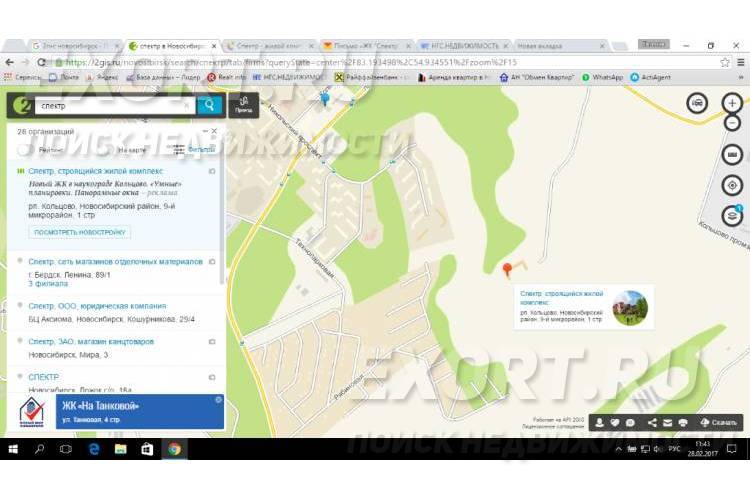
Task: Clear the 'спектр' search query
Action: [x=187, y=106]
